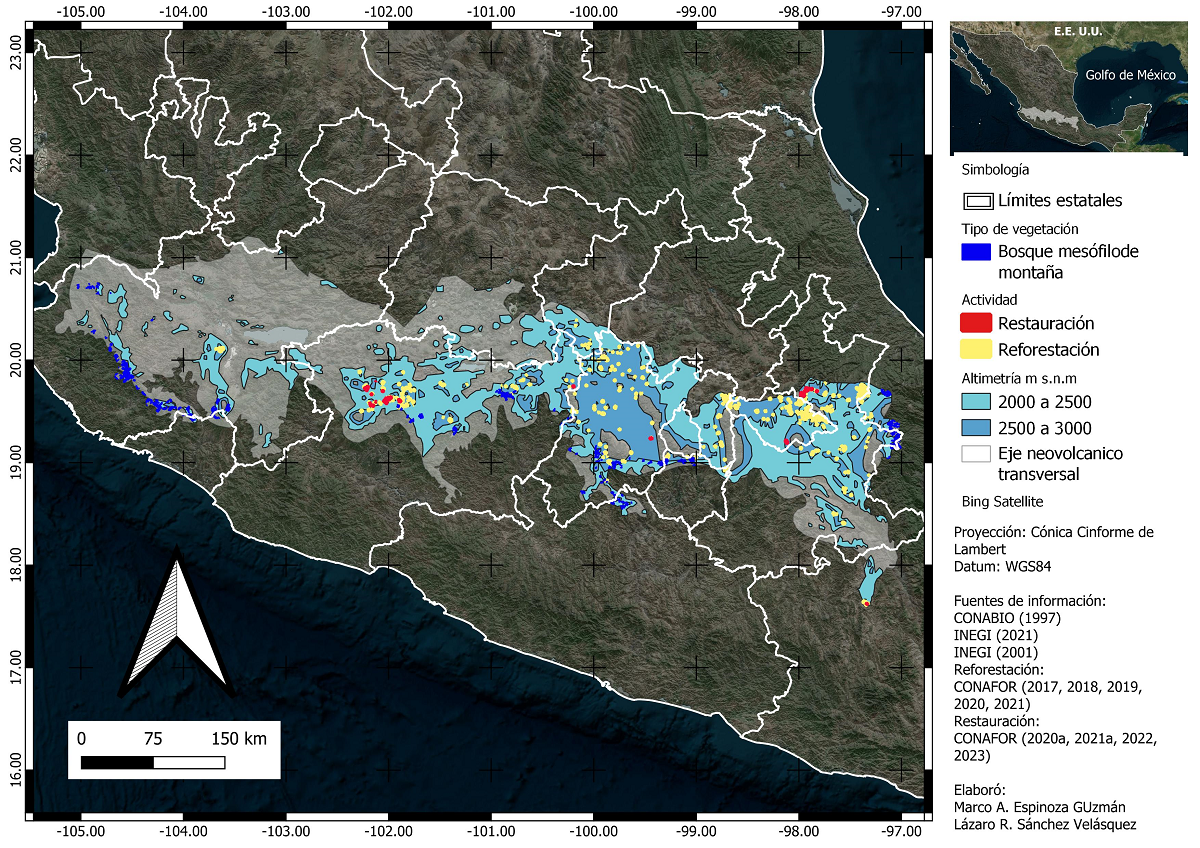Screen dimensions: 1200x848
Task: Choose the 2500 a 3000 altimetry swatch
Action: tap(977, 428)
